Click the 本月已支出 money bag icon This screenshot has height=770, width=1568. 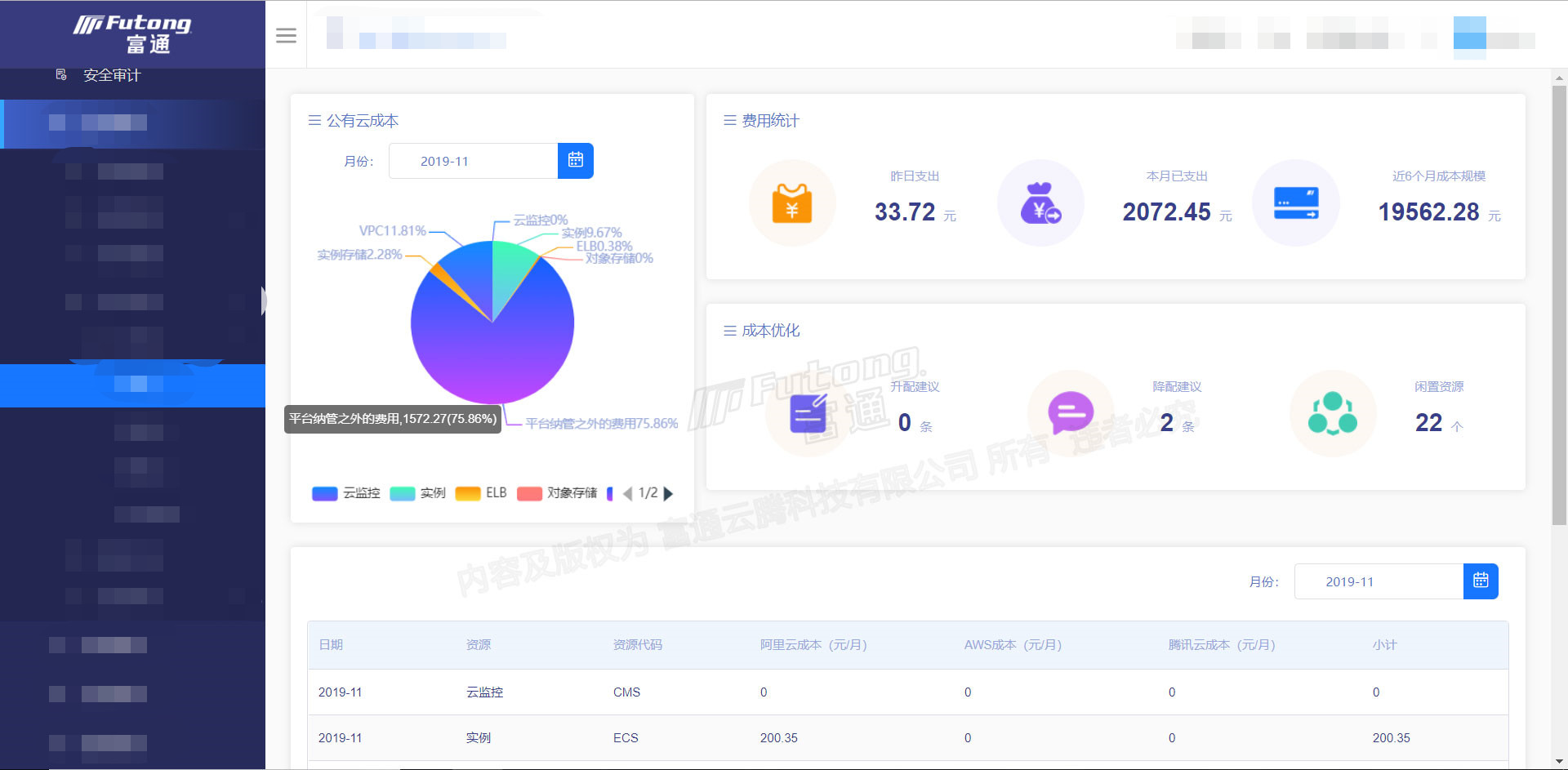(x=1040, y=203)
